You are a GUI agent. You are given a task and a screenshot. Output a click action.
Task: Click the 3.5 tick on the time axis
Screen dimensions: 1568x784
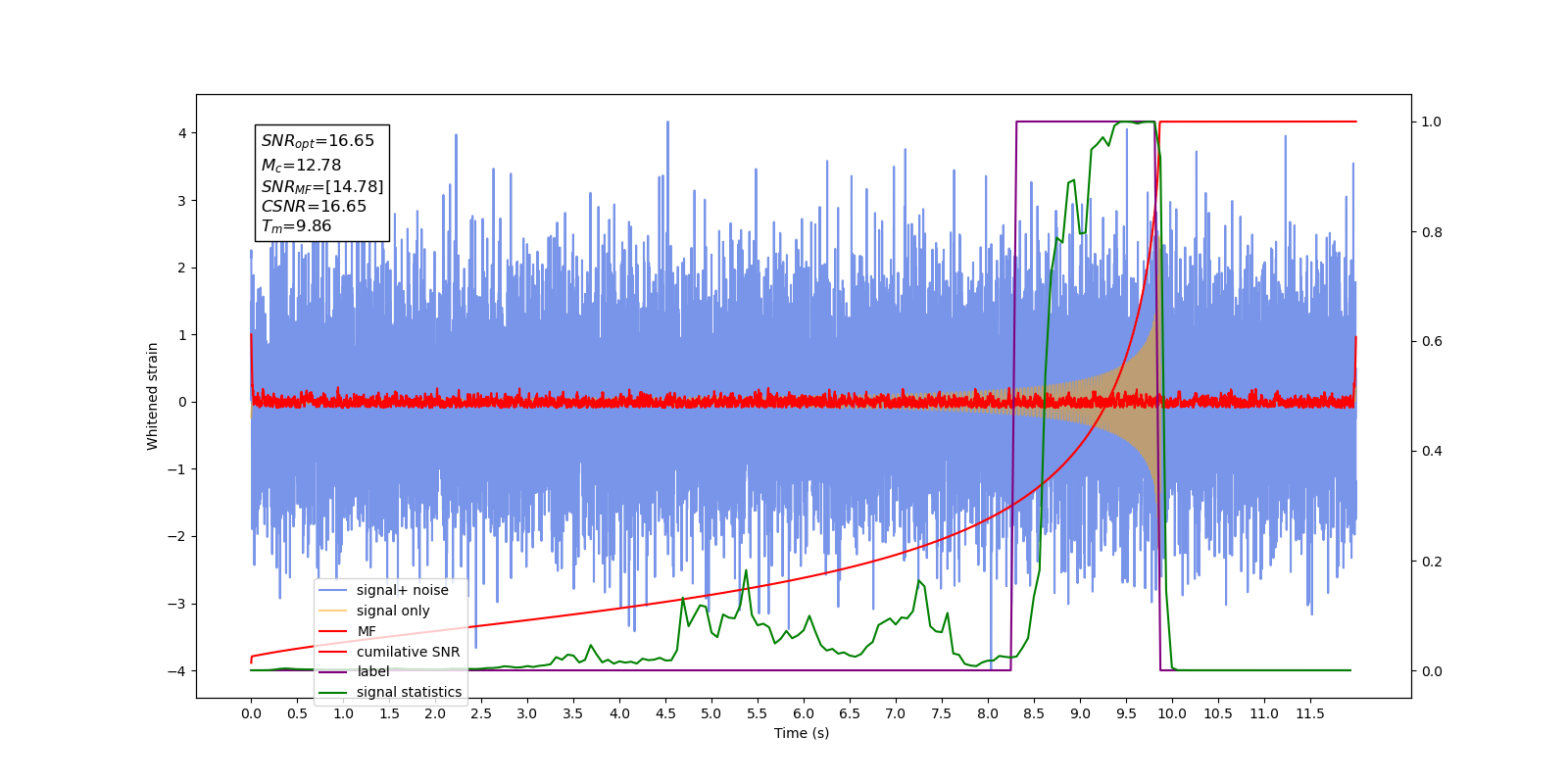[573, 713]
